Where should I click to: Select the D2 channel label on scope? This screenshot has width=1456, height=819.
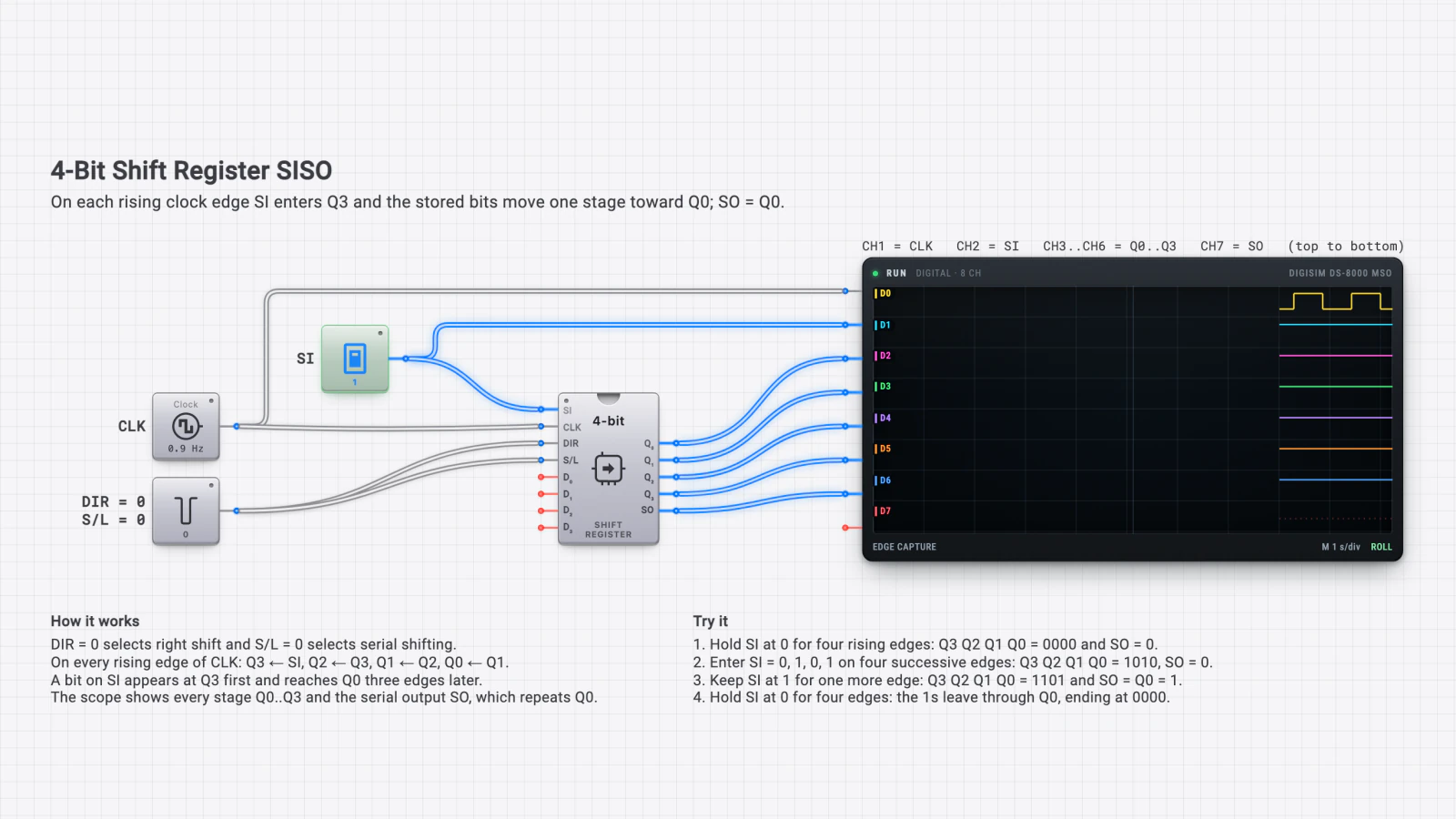[884, 356]
